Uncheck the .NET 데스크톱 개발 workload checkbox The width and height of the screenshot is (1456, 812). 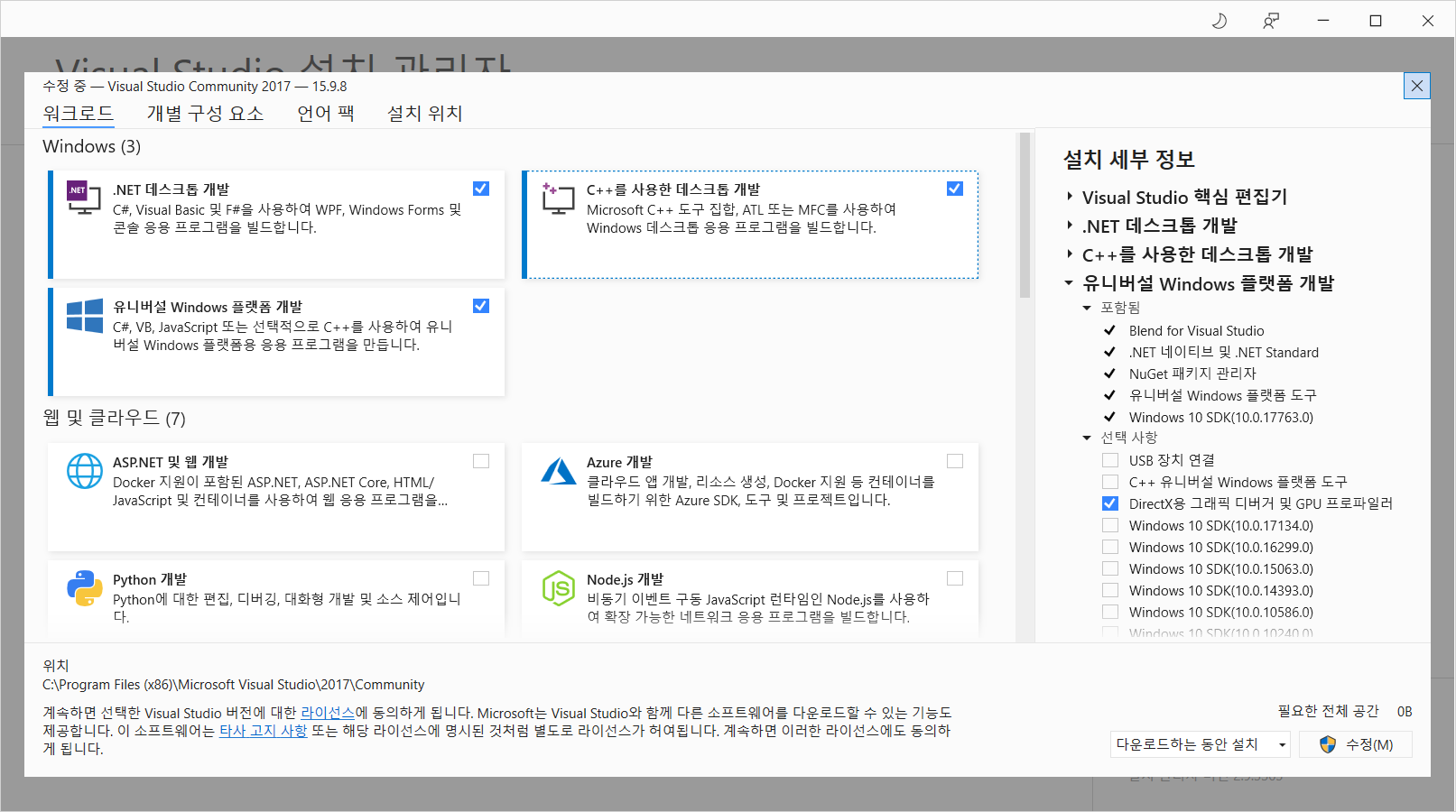[x=481, y=189]
